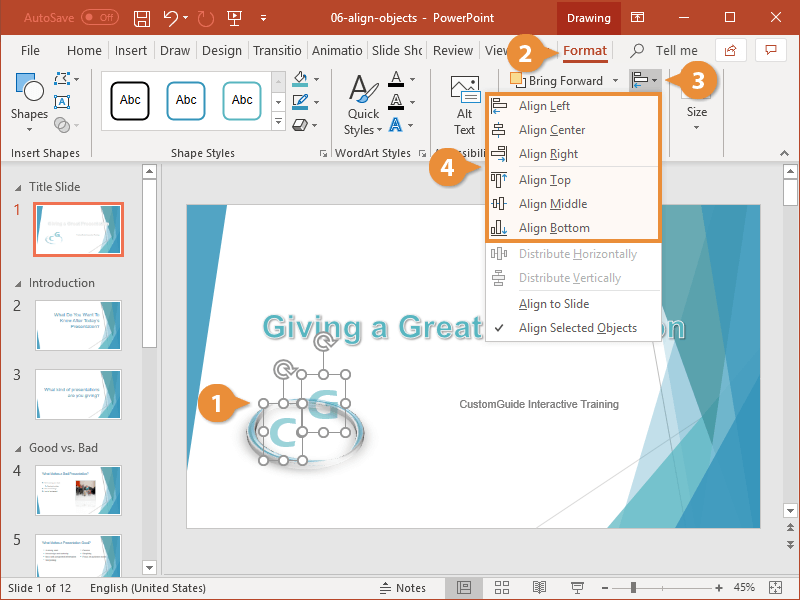
Task: Expand the Shape Styles gallery
Action: tap(278, 121)
